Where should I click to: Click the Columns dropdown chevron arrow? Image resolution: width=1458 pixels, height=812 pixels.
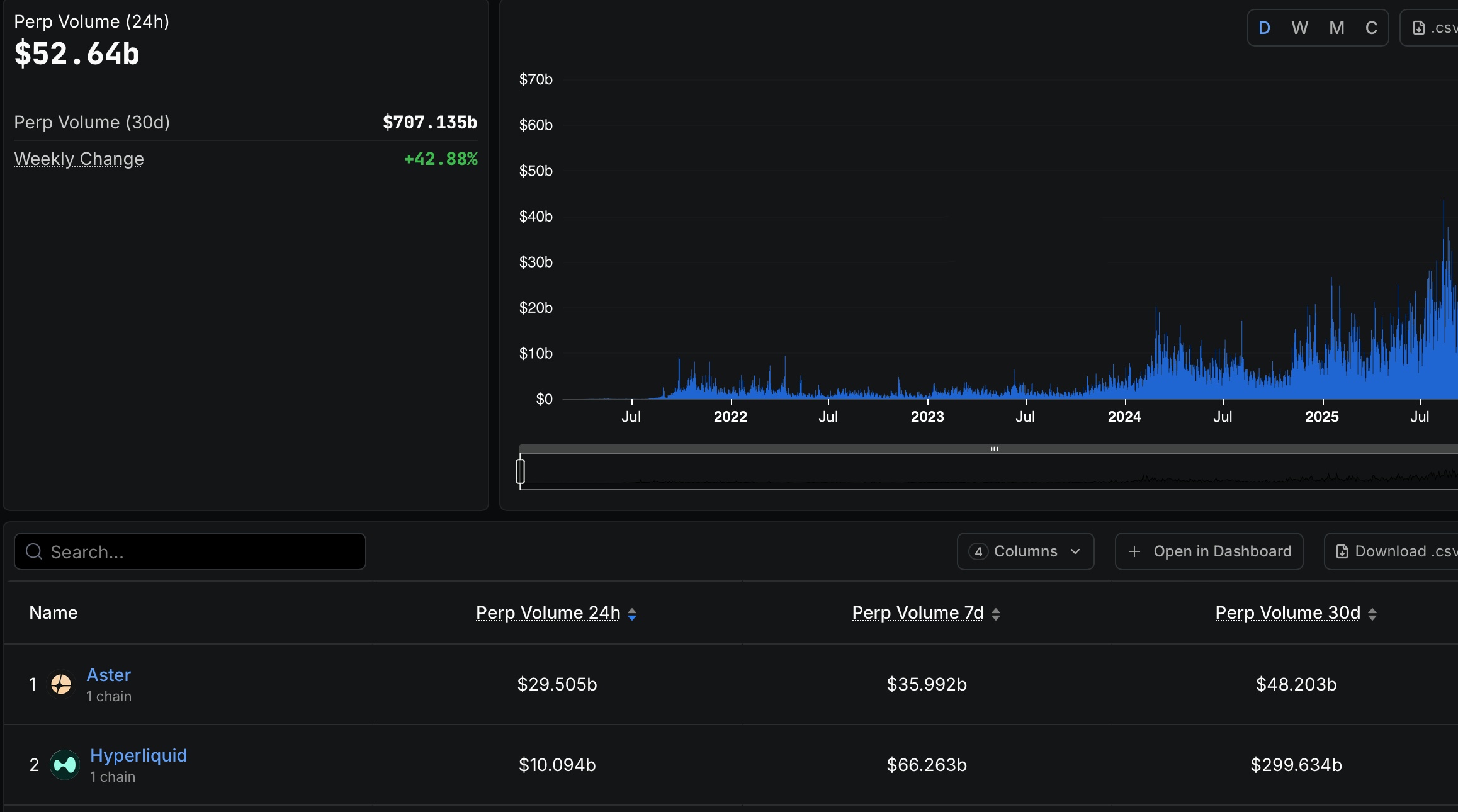click(x=1075, y=552)
